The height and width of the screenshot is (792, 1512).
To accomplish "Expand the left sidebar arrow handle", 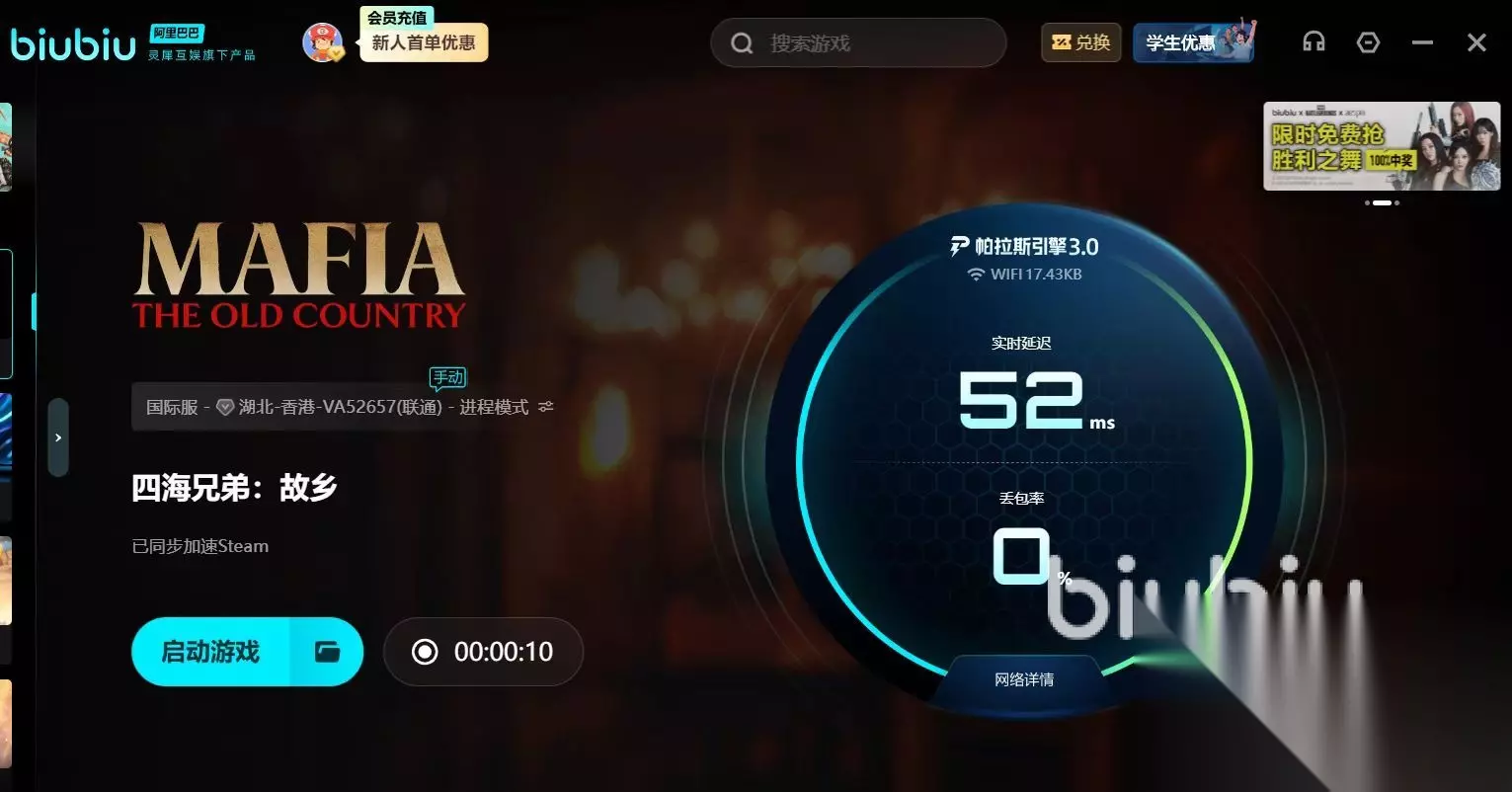I will [58, 437].
